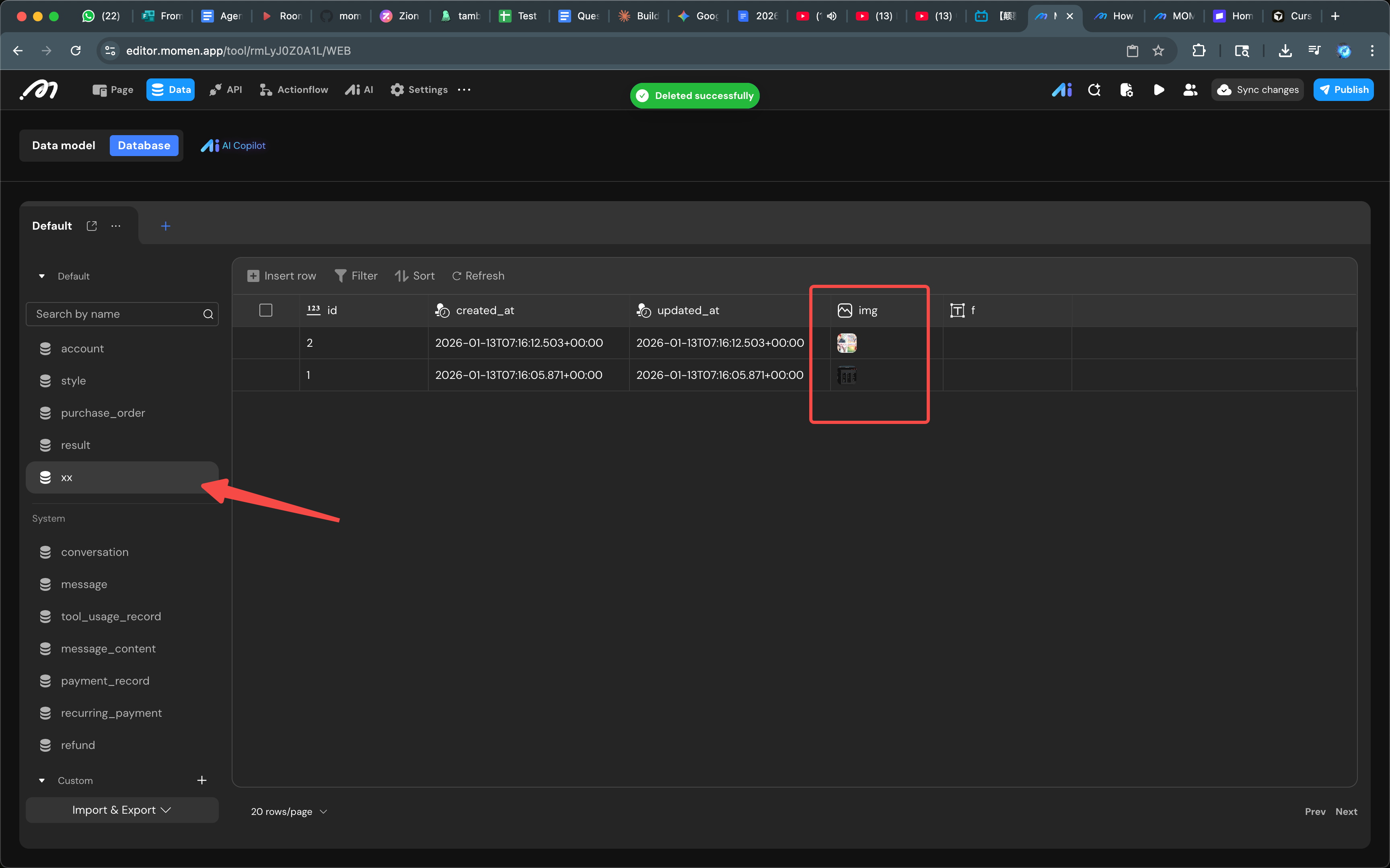The width and height of the screenshot is (1390, 868).
Task: Click plus icon next to Custom
Action: coord(202,780)
